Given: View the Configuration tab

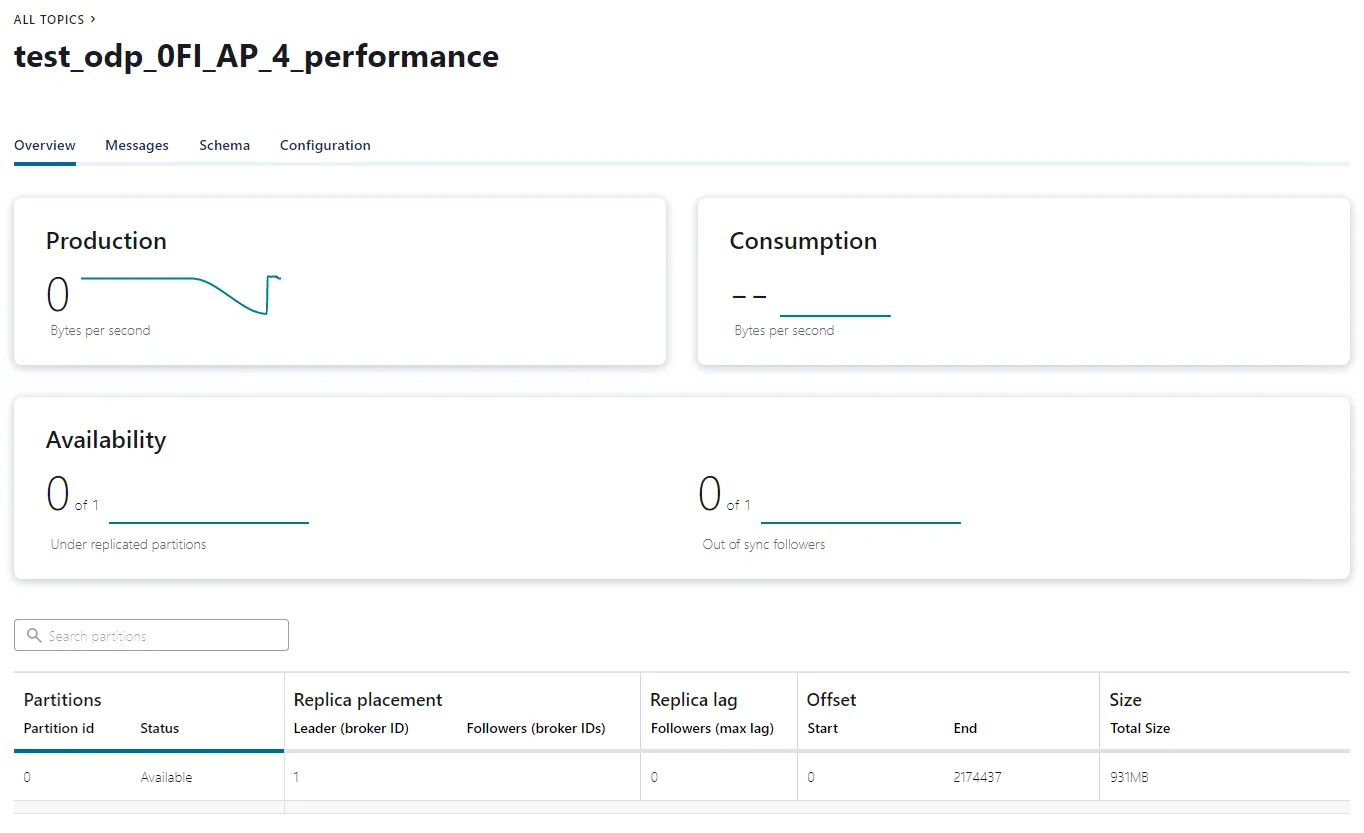Looking at the screenshot, I should pos(324,145).
